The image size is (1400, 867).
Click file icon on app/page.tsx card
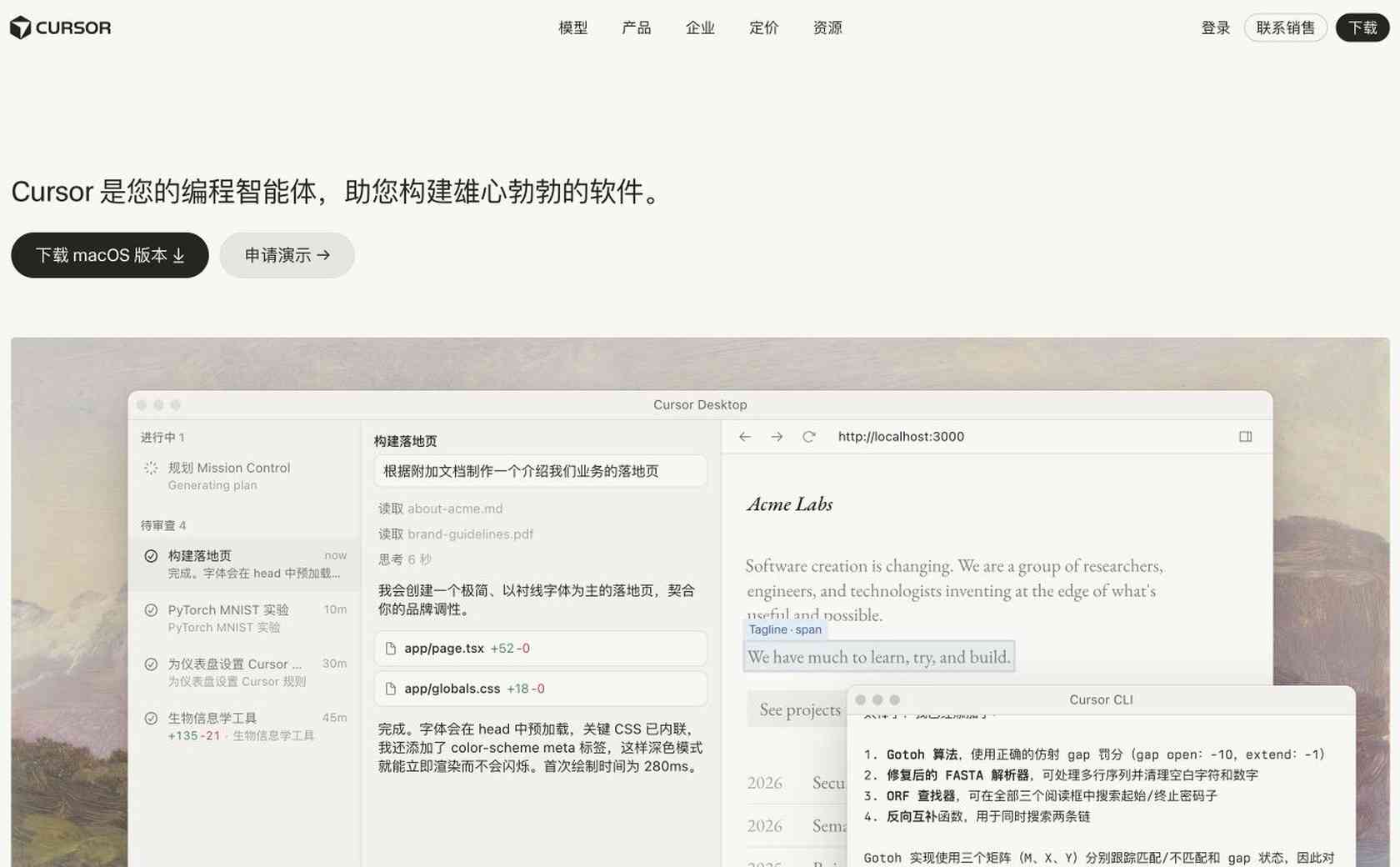[x=390, y=649]
